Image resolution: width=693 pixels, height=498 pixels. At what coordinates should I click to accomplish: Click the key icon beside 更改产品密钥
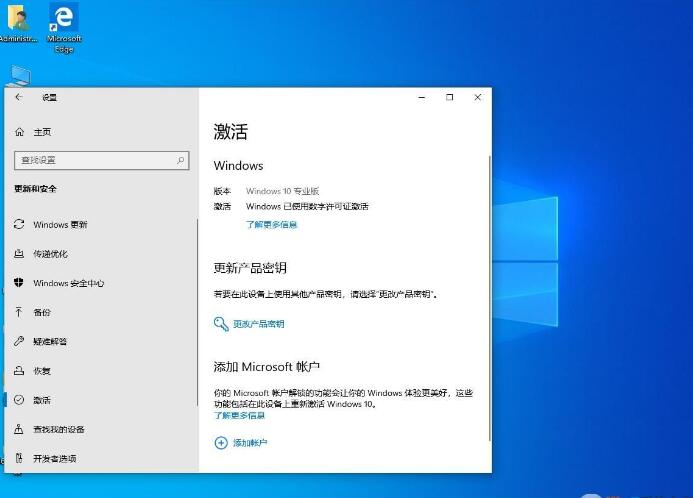(221, 324)
